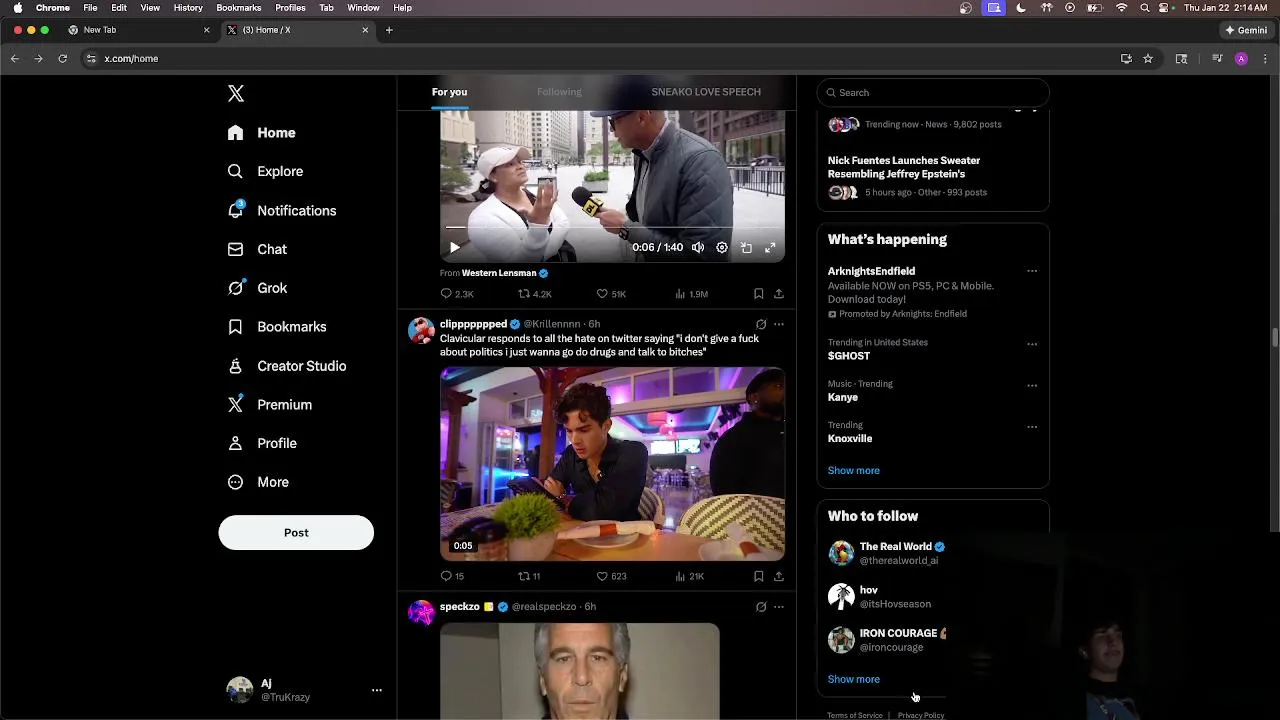Repost the post with 11 reposts

pos(529,576)
